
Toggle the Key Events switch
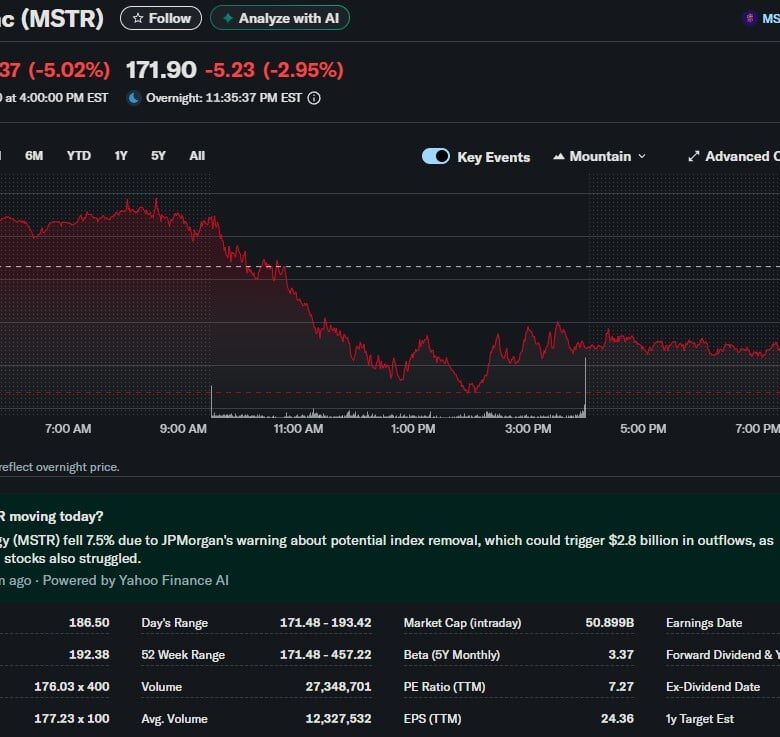(x=436, y=156)
